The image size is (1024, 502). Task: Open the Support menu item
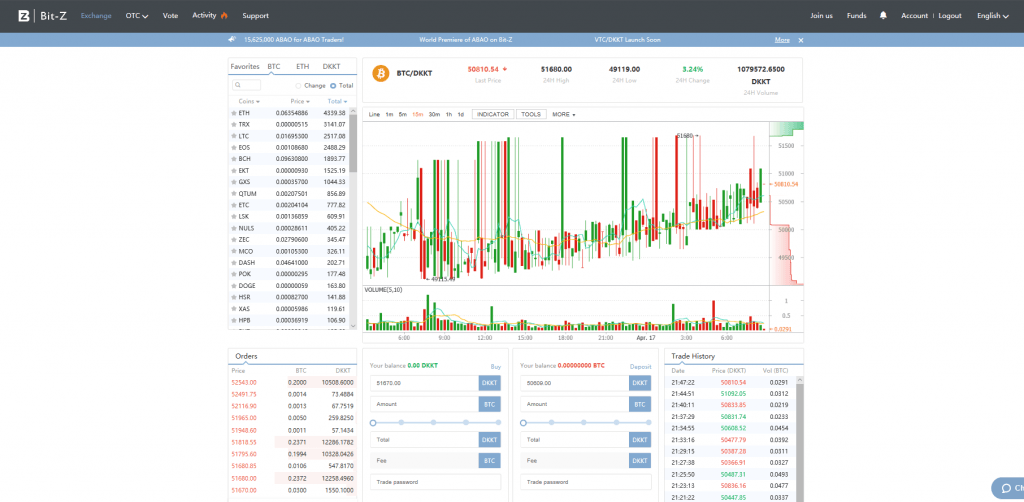(255, 16)
